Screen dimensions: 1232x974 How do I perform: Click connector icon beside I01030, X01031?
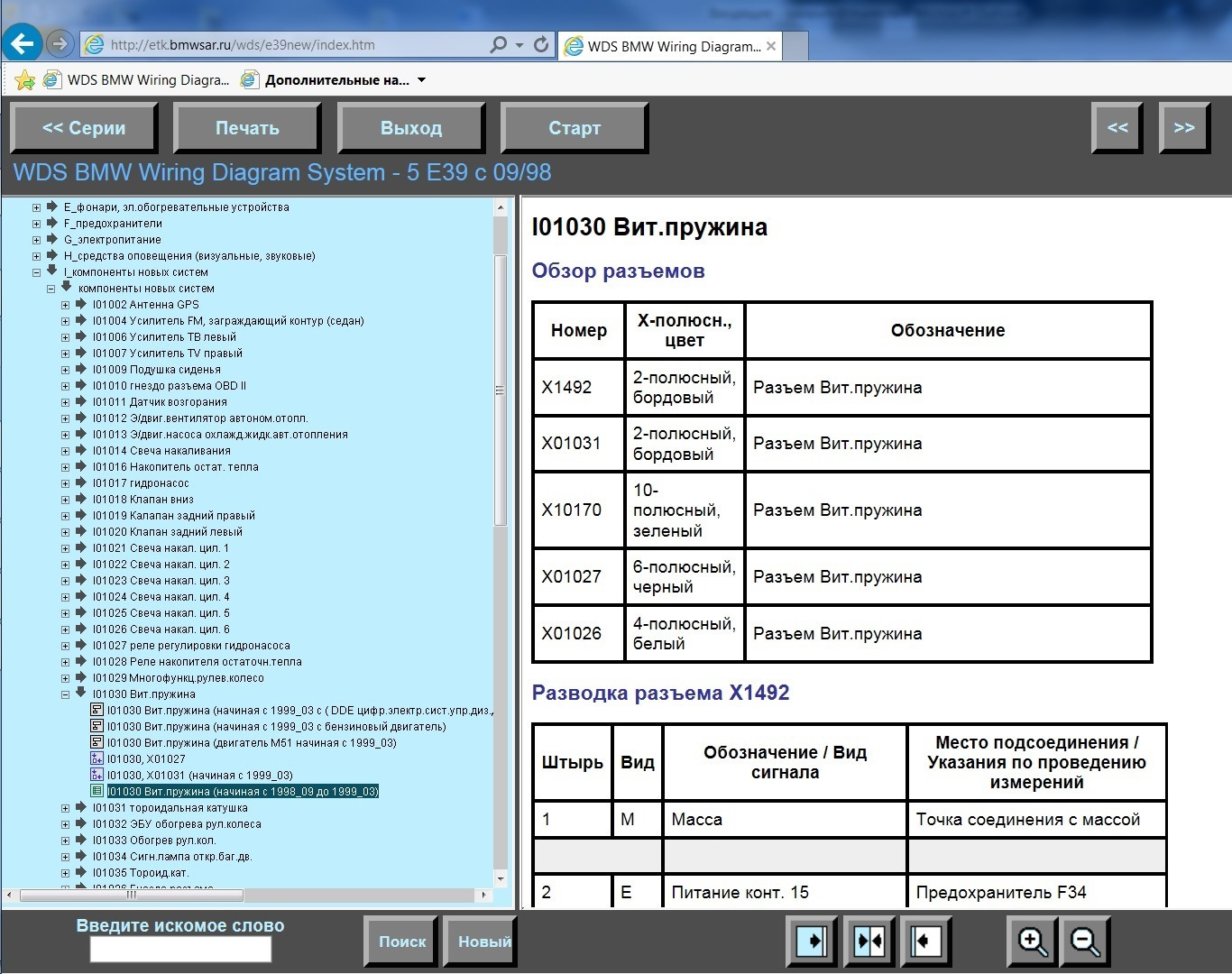(x=97, y=775)
